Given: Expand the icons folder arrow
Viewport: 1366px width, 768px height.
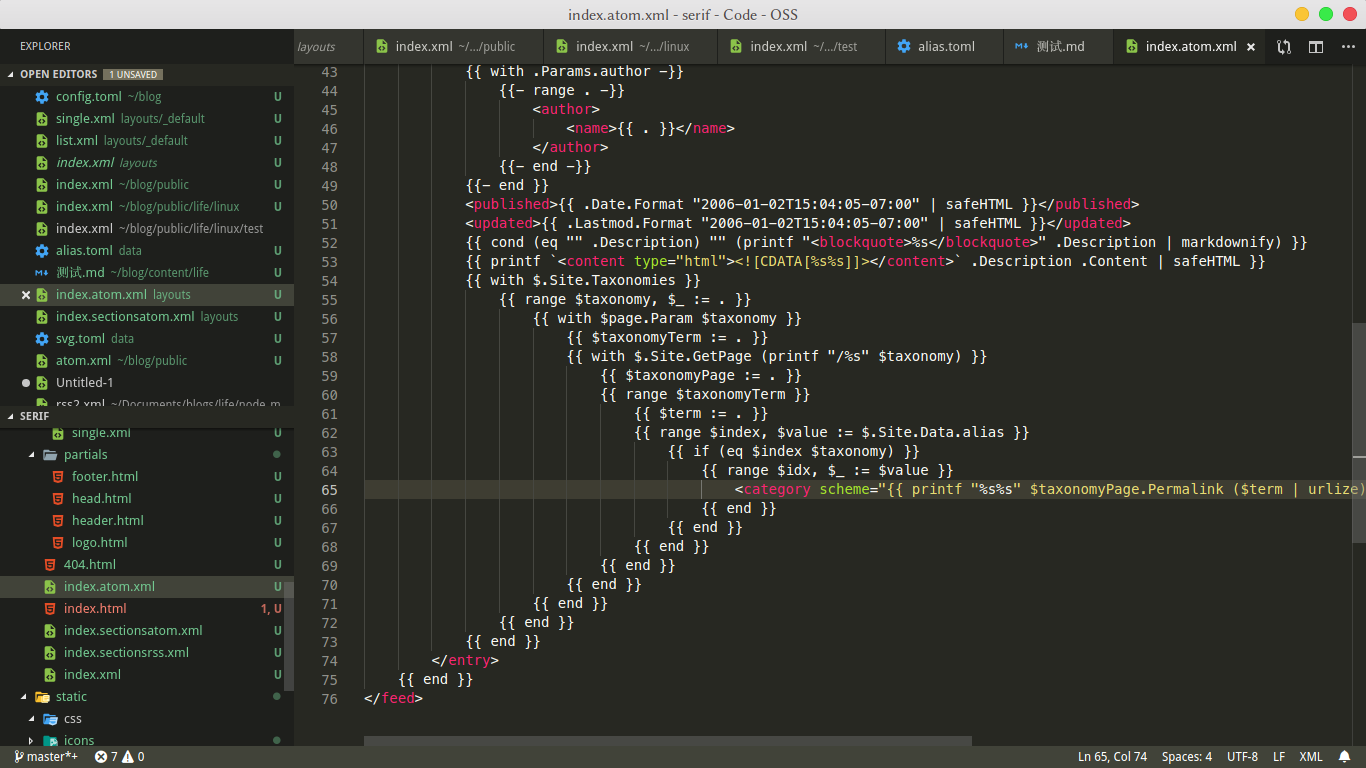Looking at the screenshot, I should [x=31, y=741].
